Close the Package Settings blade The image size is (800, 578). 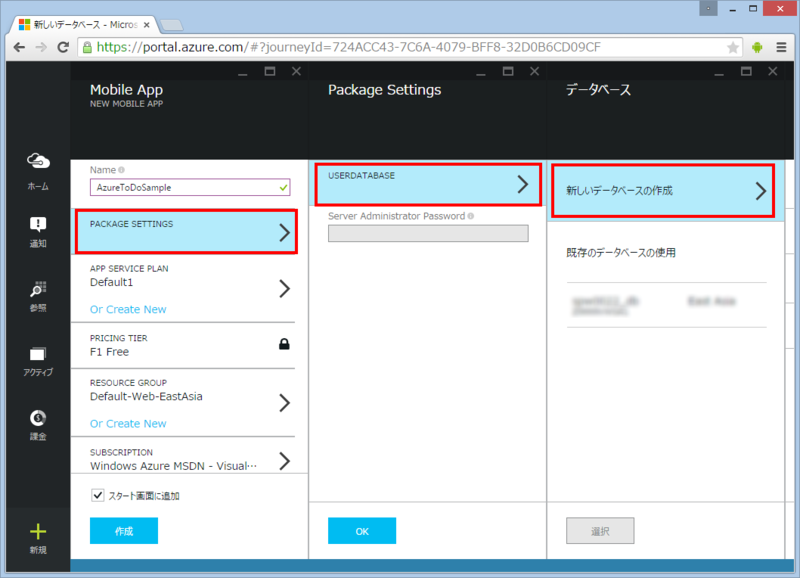coord(535,71)
